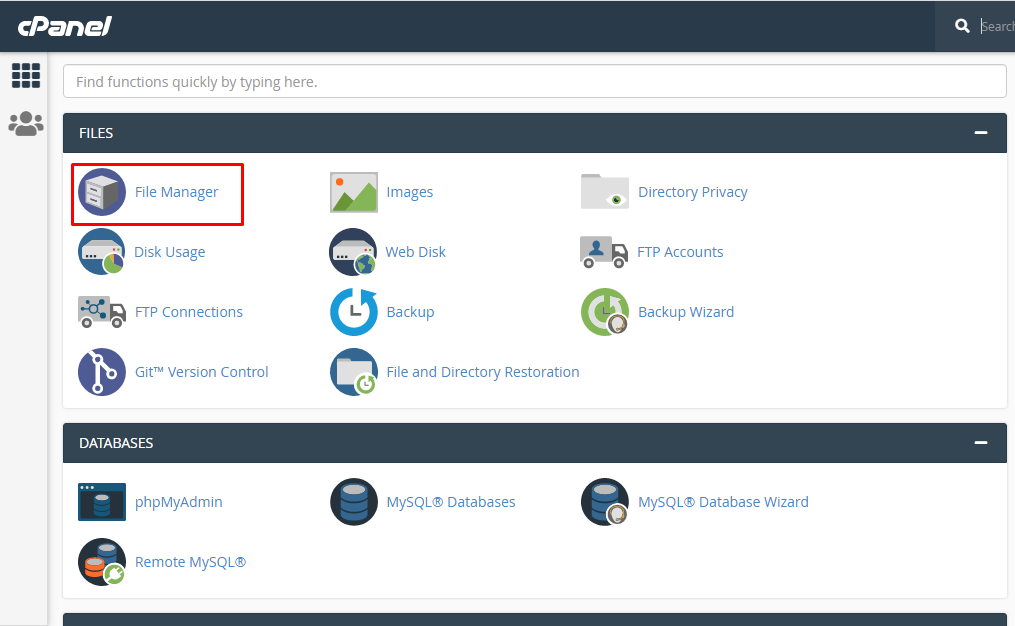This screenshot has height=626, width=1015.
Task: Click the MySQL Databases link
Action: [x=451, y=502]
